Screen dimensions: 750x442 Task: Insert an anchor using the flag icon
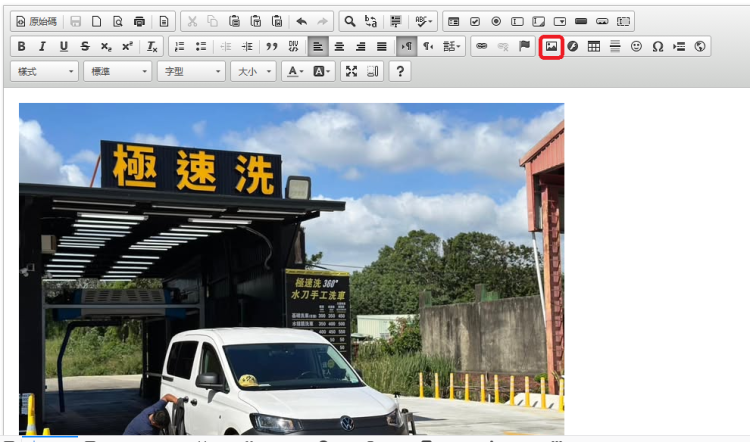coord(524,46)
